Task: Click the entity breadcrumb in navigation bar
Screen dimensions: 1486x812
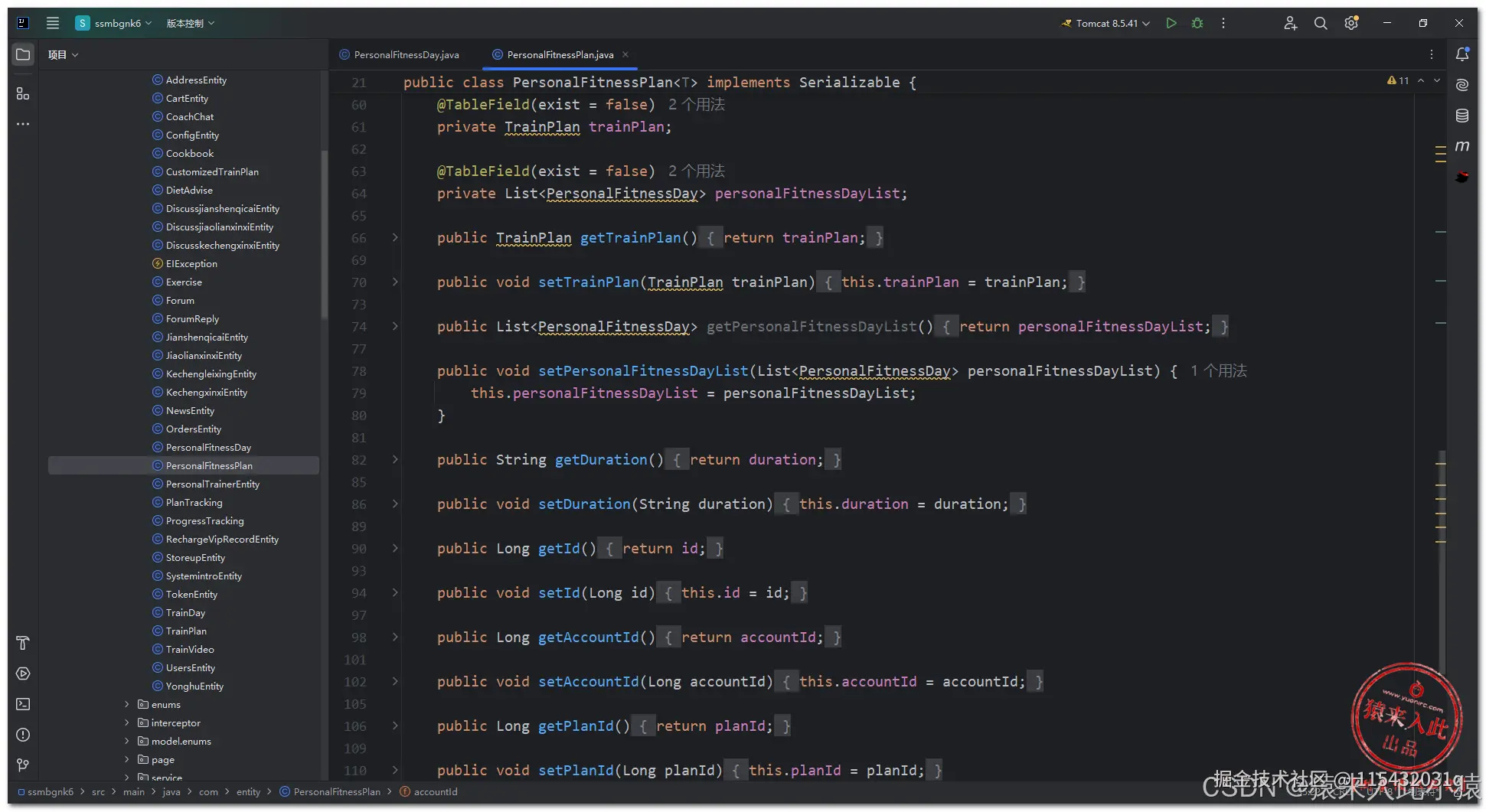Action: [248, 792]
